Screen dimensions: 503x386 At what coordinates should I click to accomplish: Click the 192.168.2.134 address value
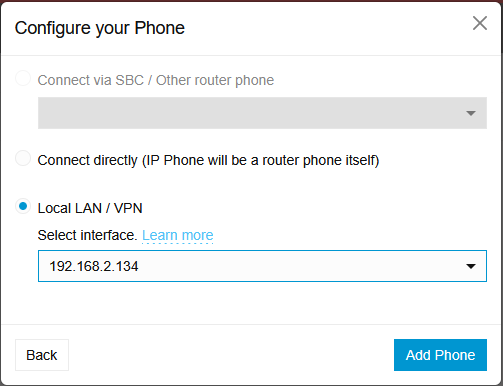[94, 266]
